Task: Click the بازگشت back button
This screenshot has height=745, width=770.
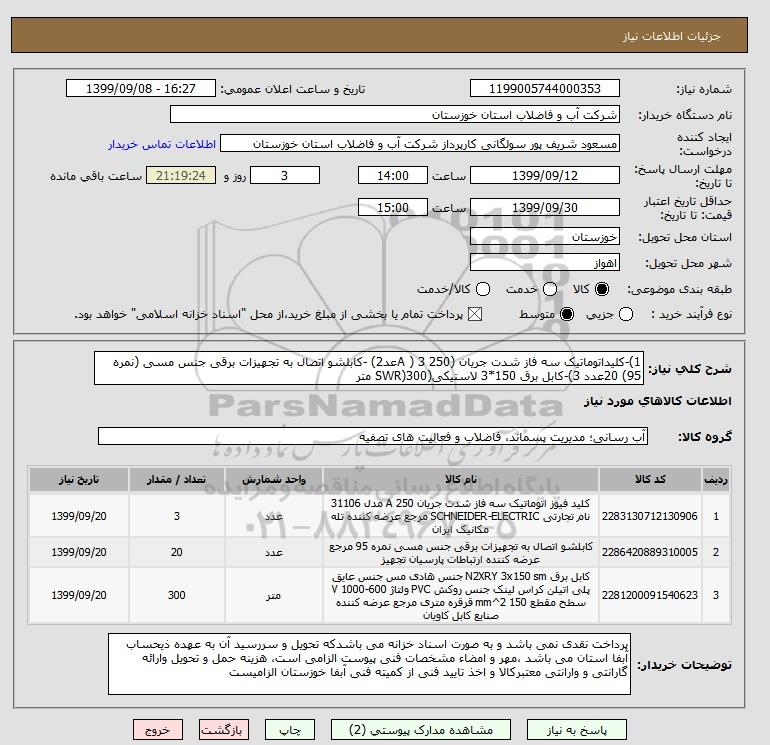Action: 223,730
